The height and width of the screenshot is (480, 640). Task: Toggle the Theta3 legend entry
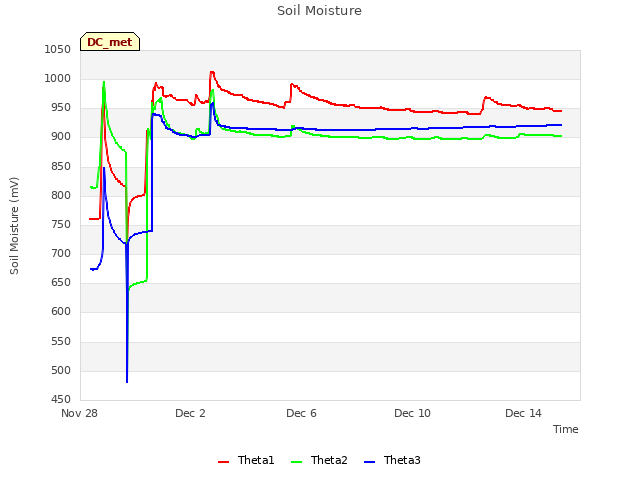click(392, 460)
